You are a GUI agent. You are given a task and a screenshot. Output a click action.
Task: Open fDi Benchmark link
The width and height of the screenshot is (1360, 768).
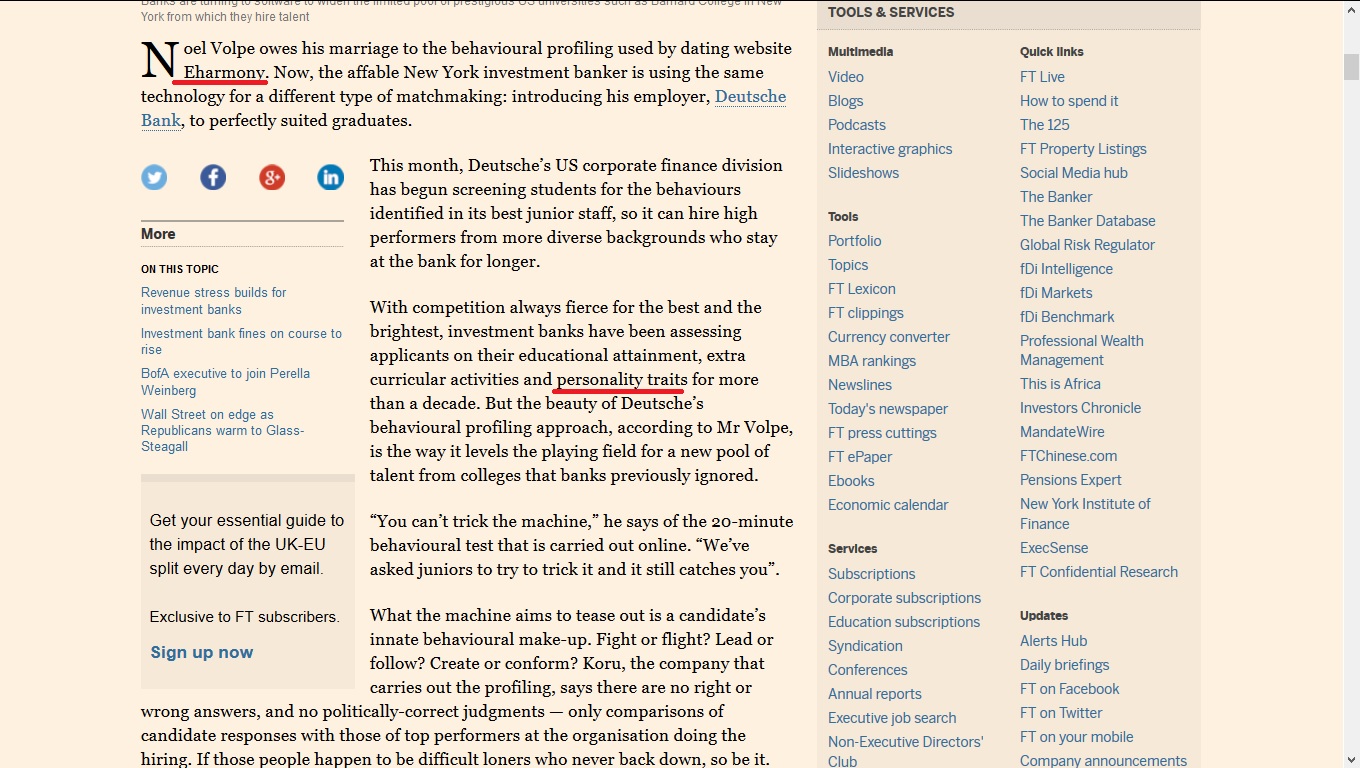1067,317
